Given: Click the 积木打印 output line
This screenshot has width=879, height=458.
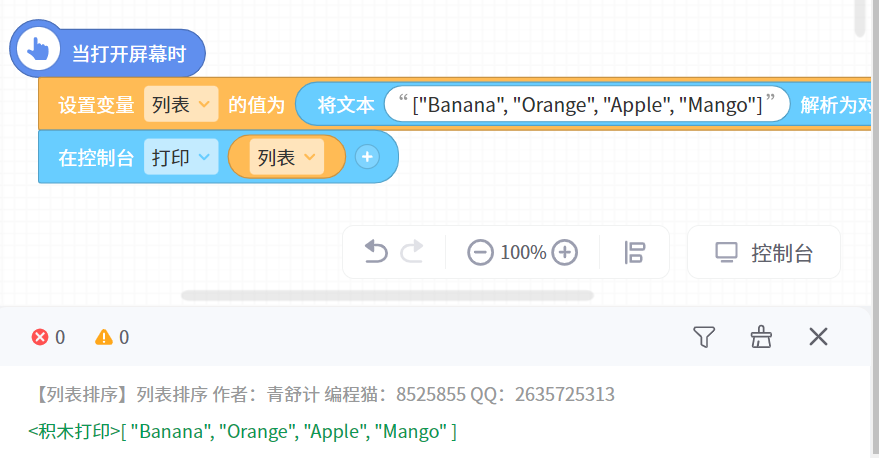Looking at the screenshot, I should [243, 432].
